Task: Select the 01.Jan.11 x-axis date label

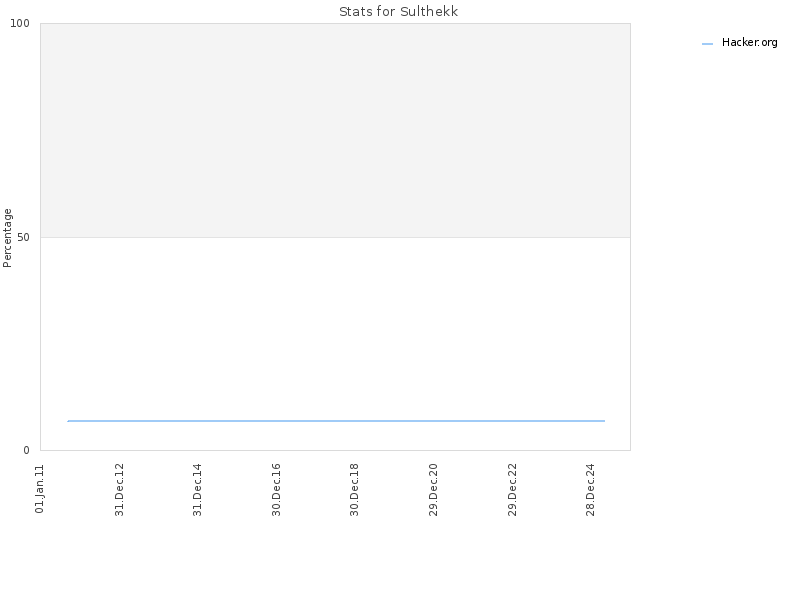Action: tap(40, 489)
